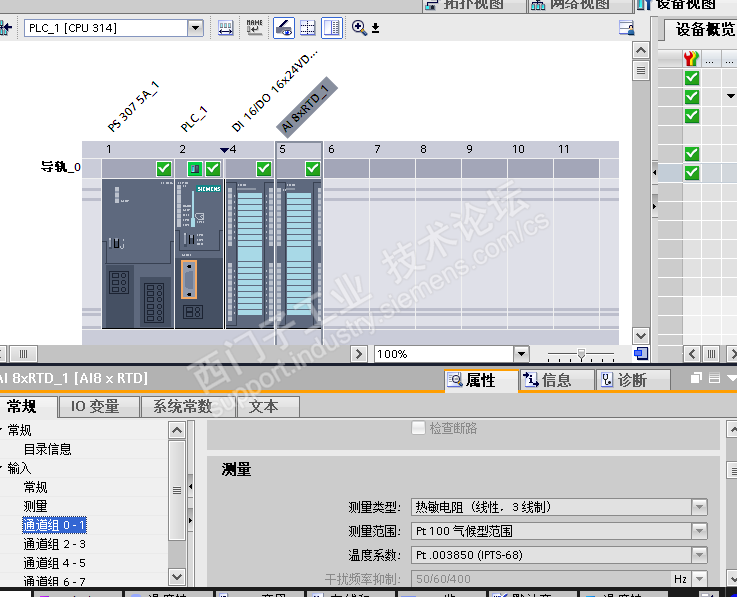Open the 温度系数 dropdown
Image resolution: width=737 pixels, height=597 pixels.
pos(699,555)
